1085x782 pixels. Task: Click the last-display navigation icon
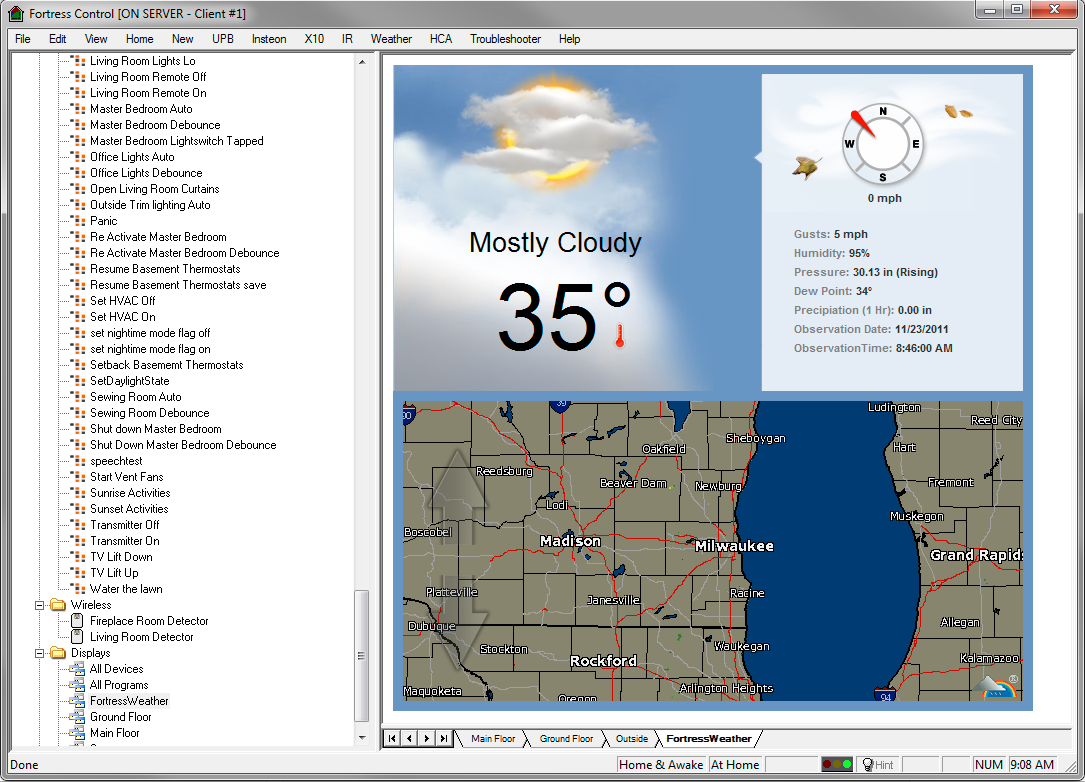(443, 738)
